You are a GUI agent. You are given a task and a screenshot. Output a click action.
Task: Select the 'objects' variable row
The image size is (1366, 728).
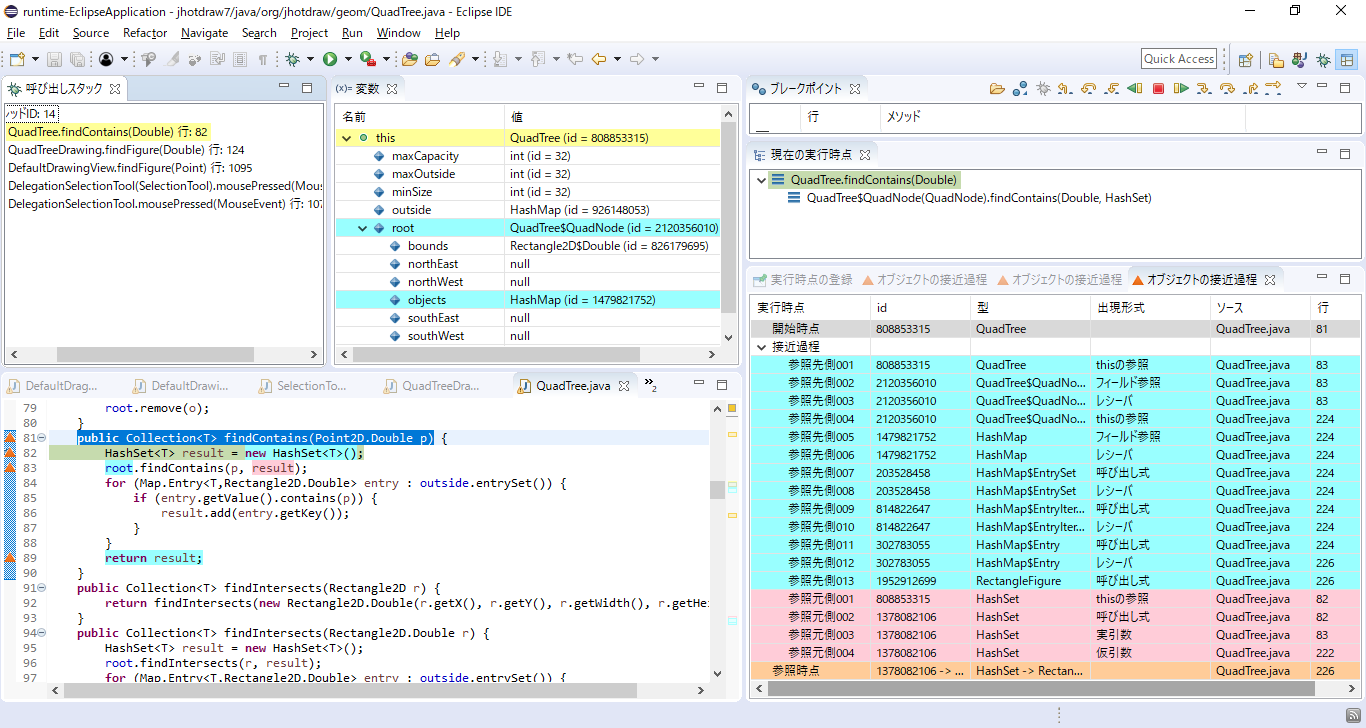527,300
